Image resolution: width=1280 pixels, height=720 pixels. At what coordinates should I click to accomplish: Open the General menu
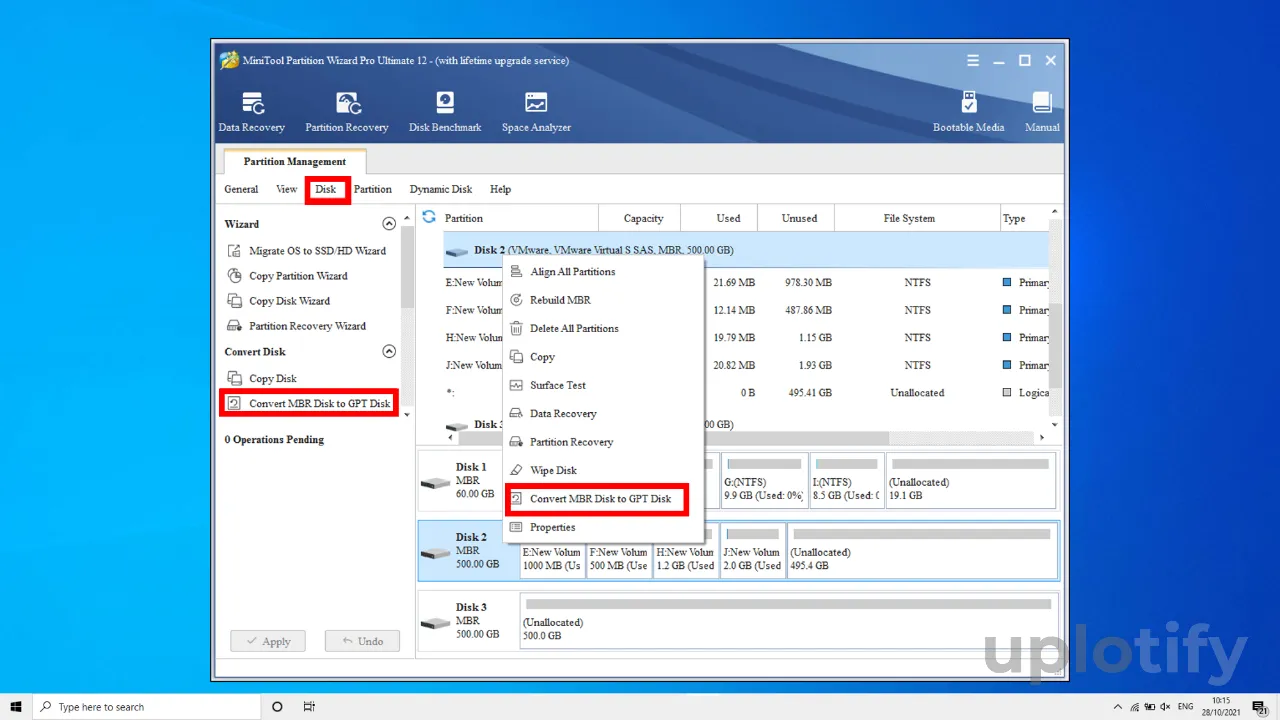[x=241, y=189]
